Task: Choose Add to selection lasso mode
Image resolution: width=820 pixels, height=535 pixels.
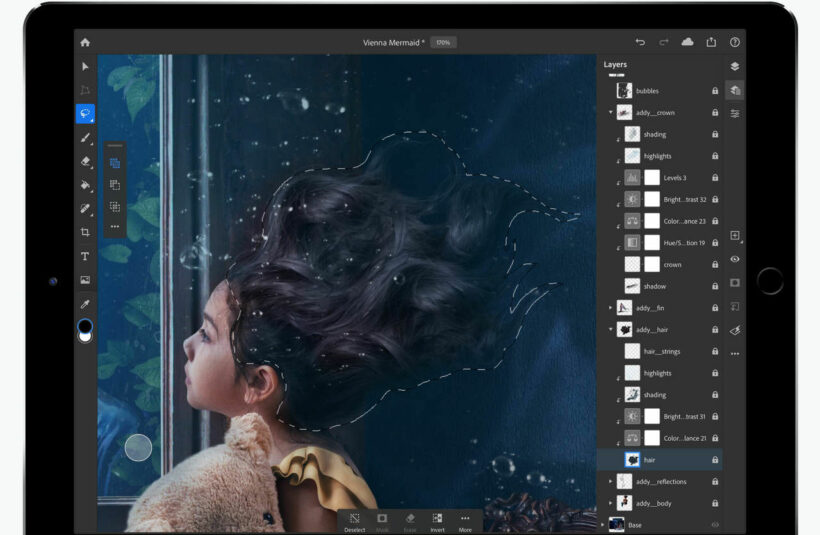Action: coord(115,163)
